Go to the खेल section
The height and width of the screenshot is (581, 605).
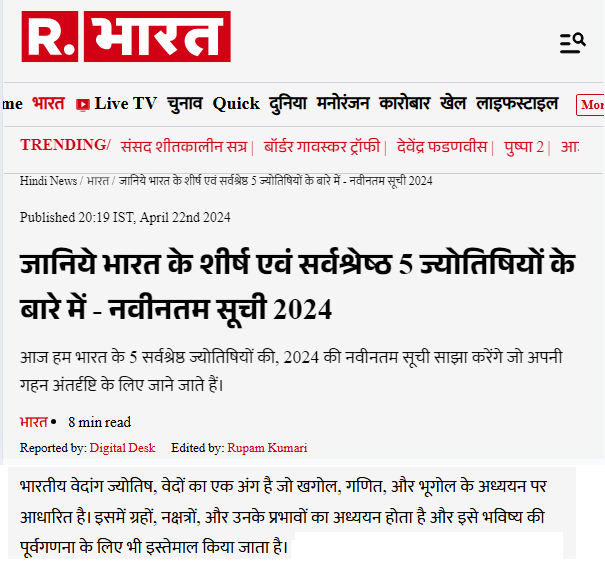(453, 104)
